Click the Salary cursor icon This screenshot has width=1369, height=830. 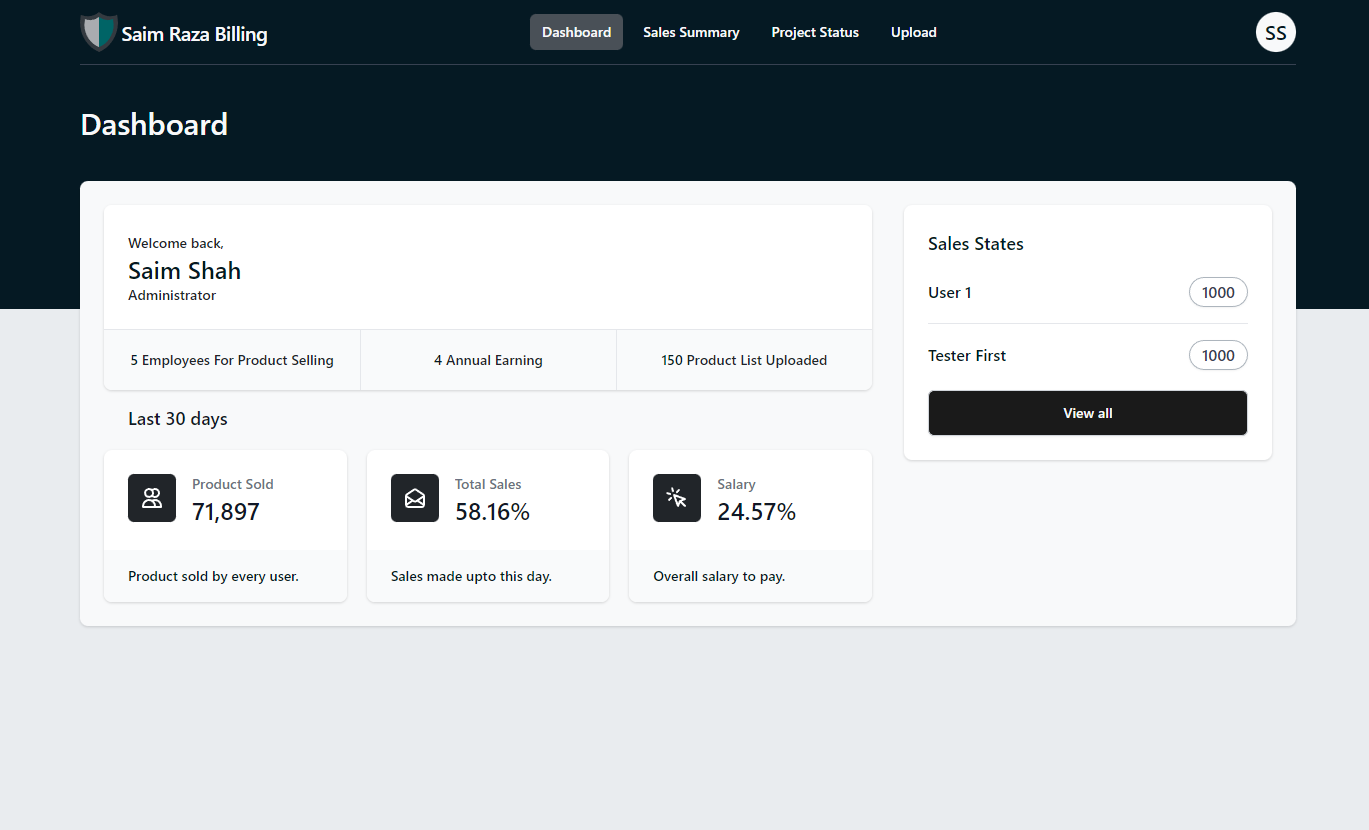pos(677,497)
